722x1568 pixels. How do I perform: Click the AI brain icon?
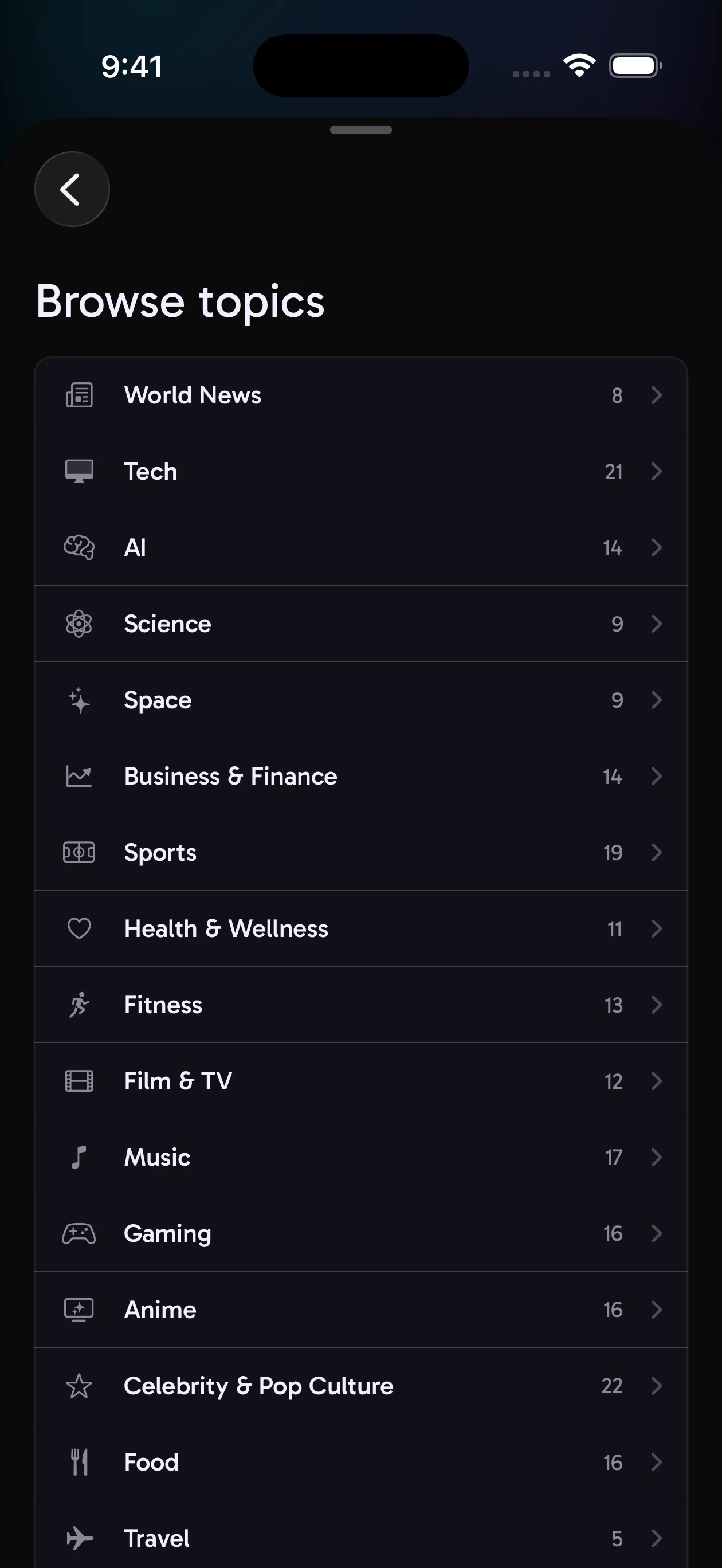[x=79, y=547]
